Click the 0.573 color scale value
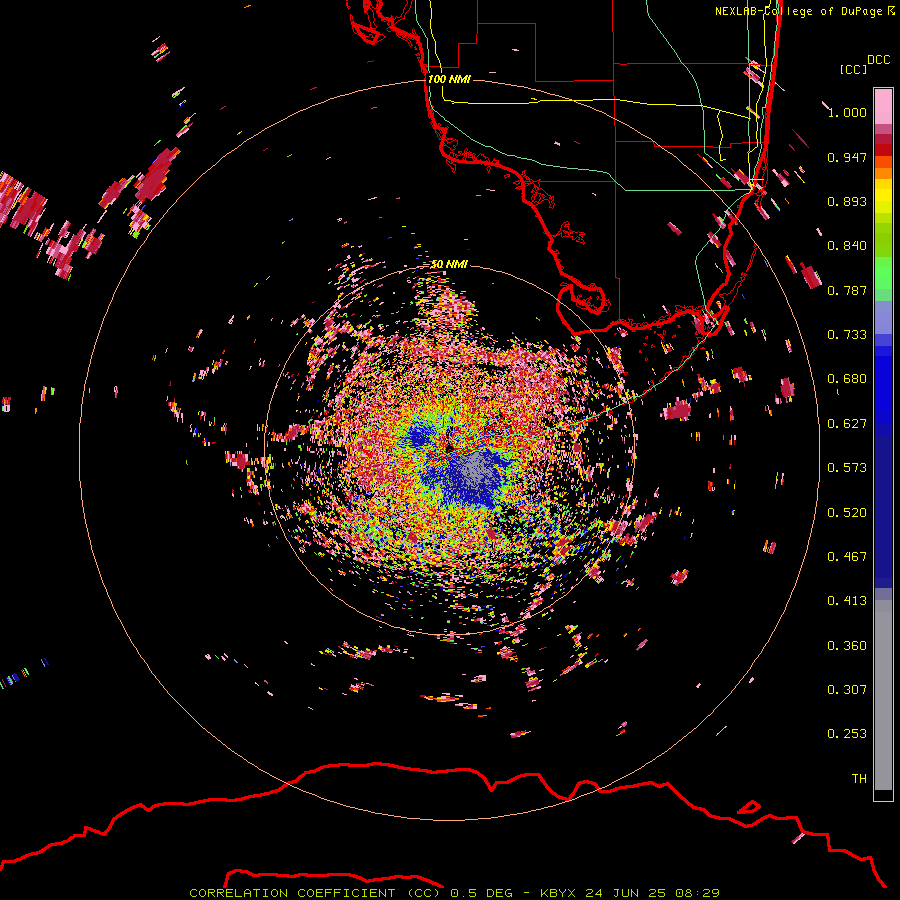The height and width of the screenshot is (900, 900). [x=847, y=468]
